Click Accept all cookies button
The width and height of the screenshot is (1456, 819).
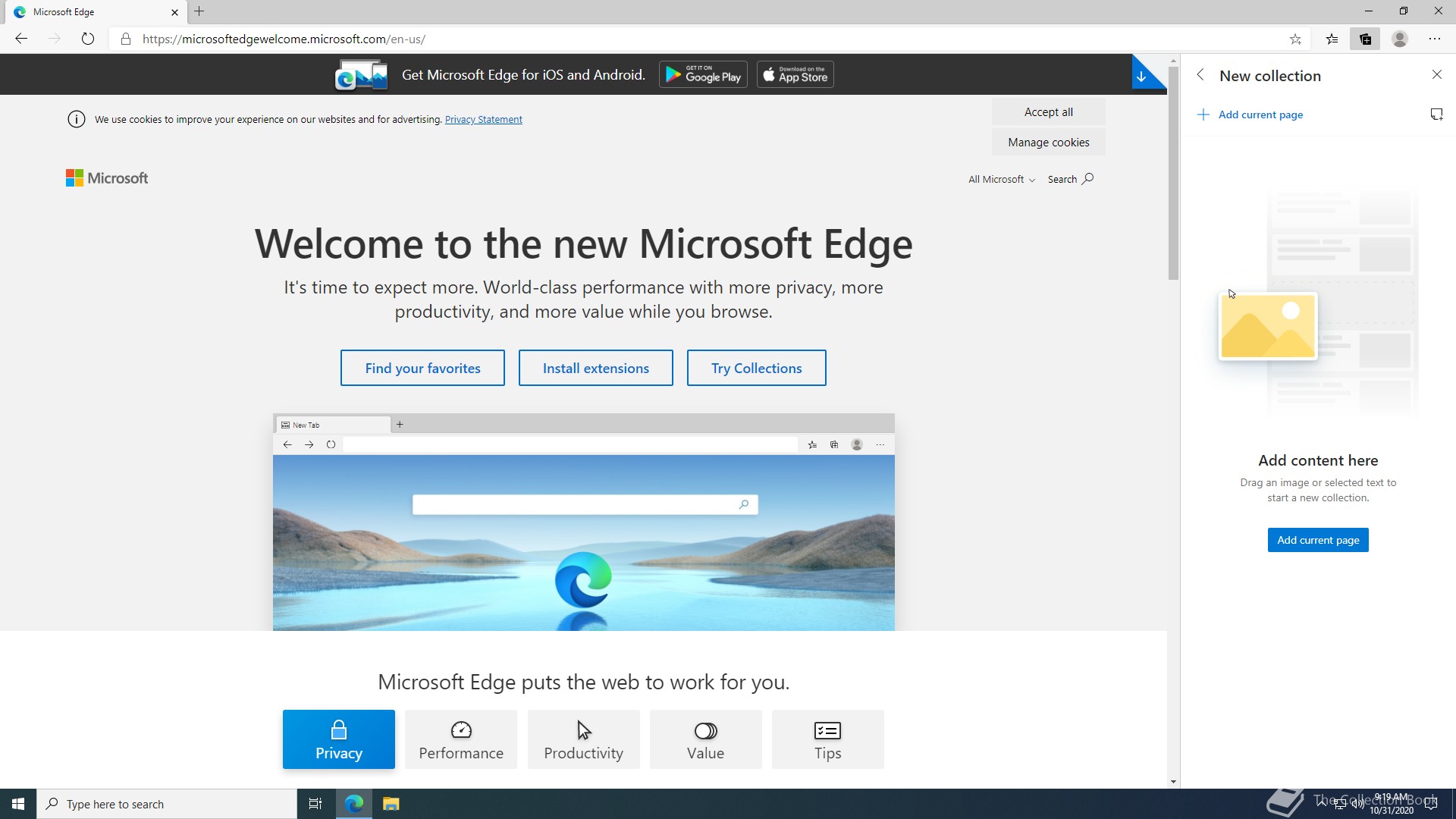[1049, 112]
